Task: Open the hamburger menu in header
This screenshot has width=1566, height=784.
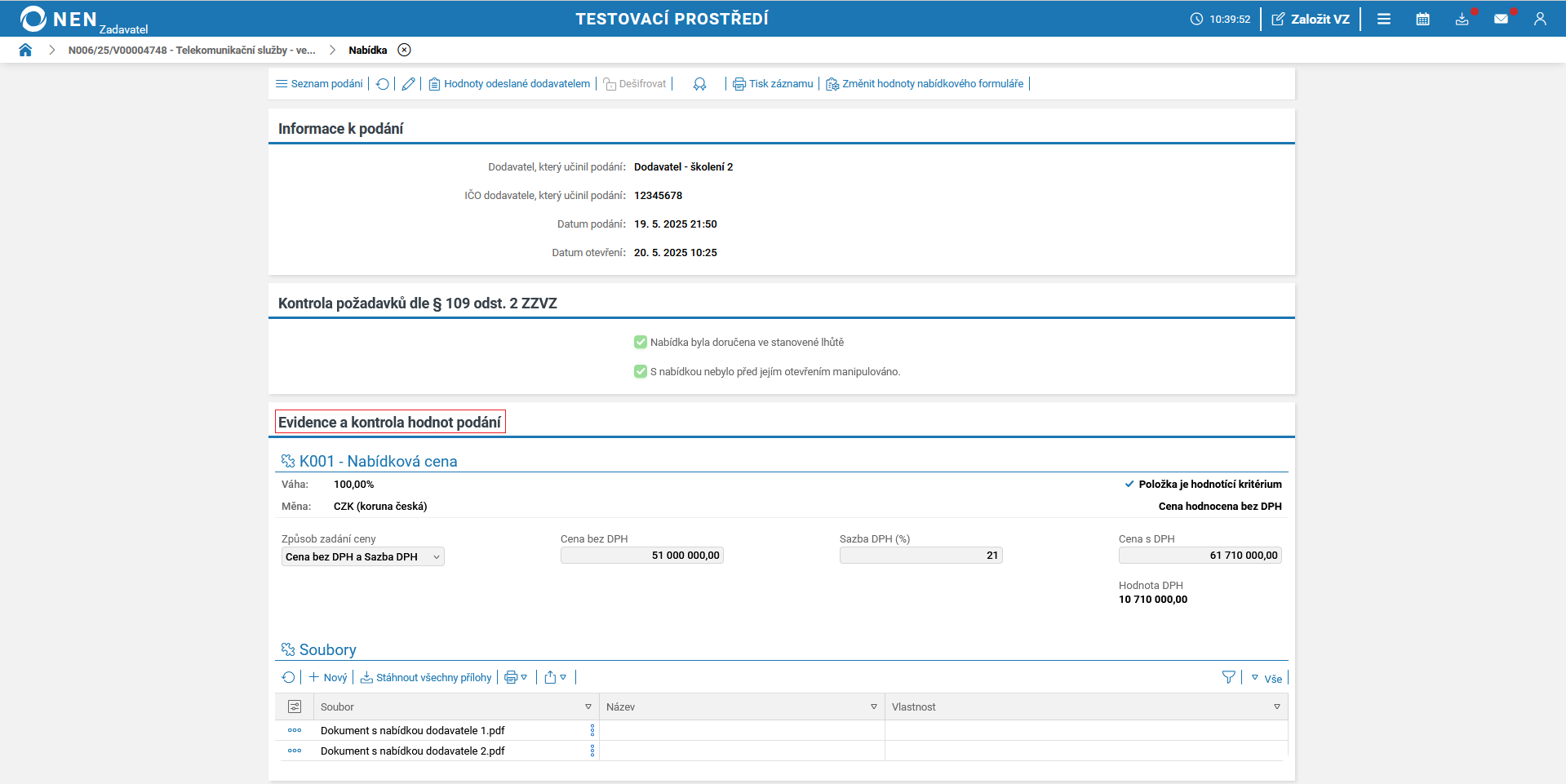Action: click(1384, 19)
